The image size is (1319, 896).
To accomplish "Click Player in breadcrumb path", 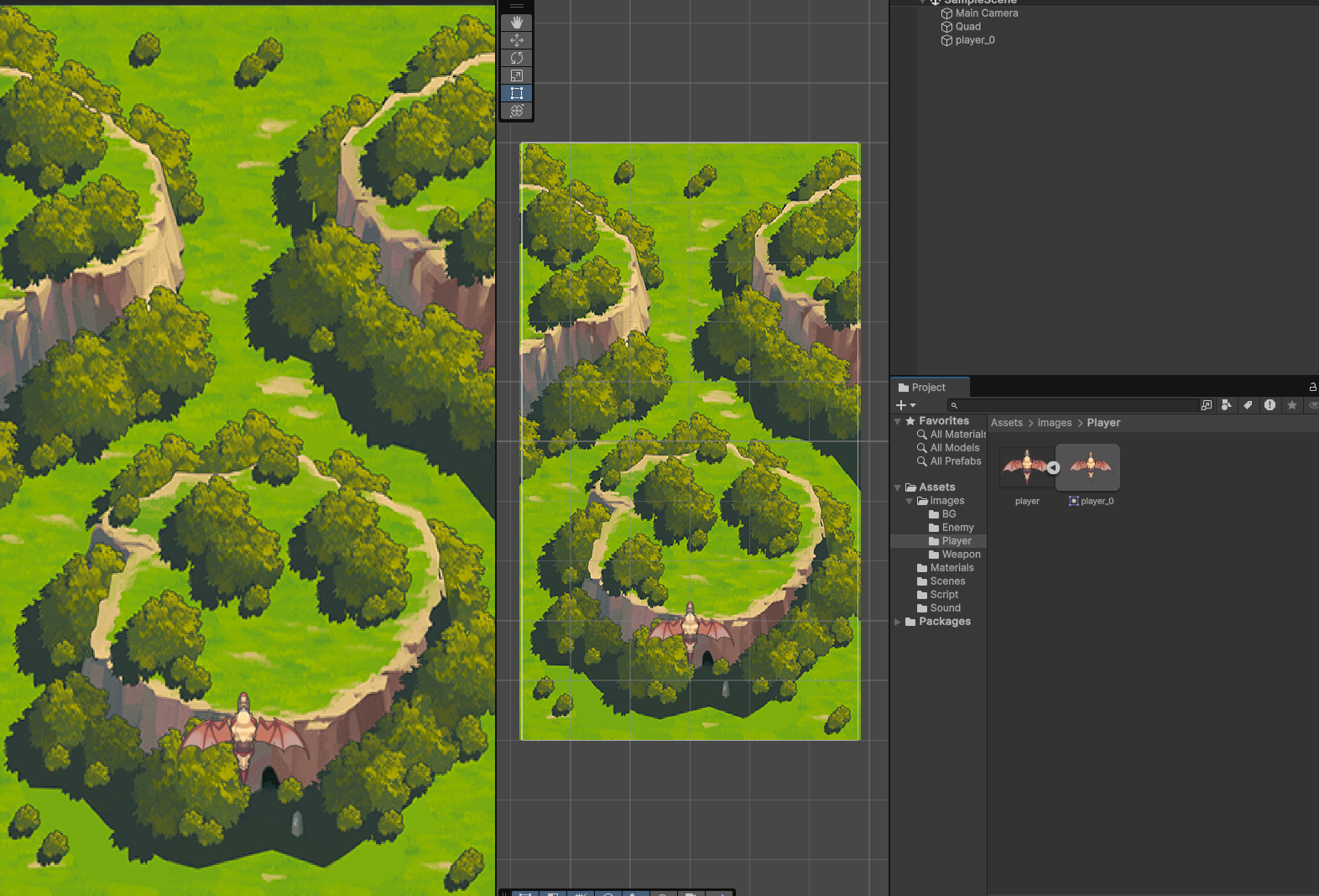I will tap(1103, 423).
